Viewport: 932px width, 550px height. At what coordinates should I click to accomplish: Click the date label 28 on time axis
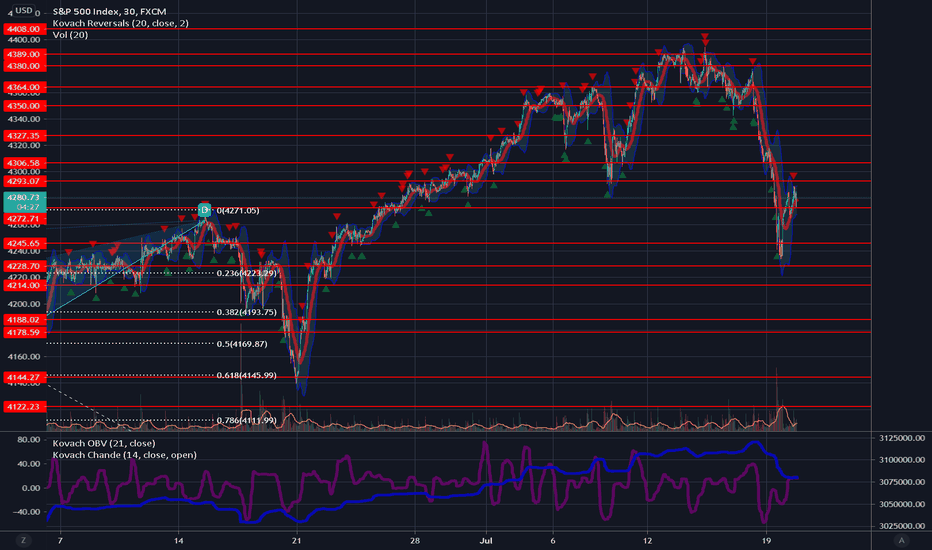415,540
